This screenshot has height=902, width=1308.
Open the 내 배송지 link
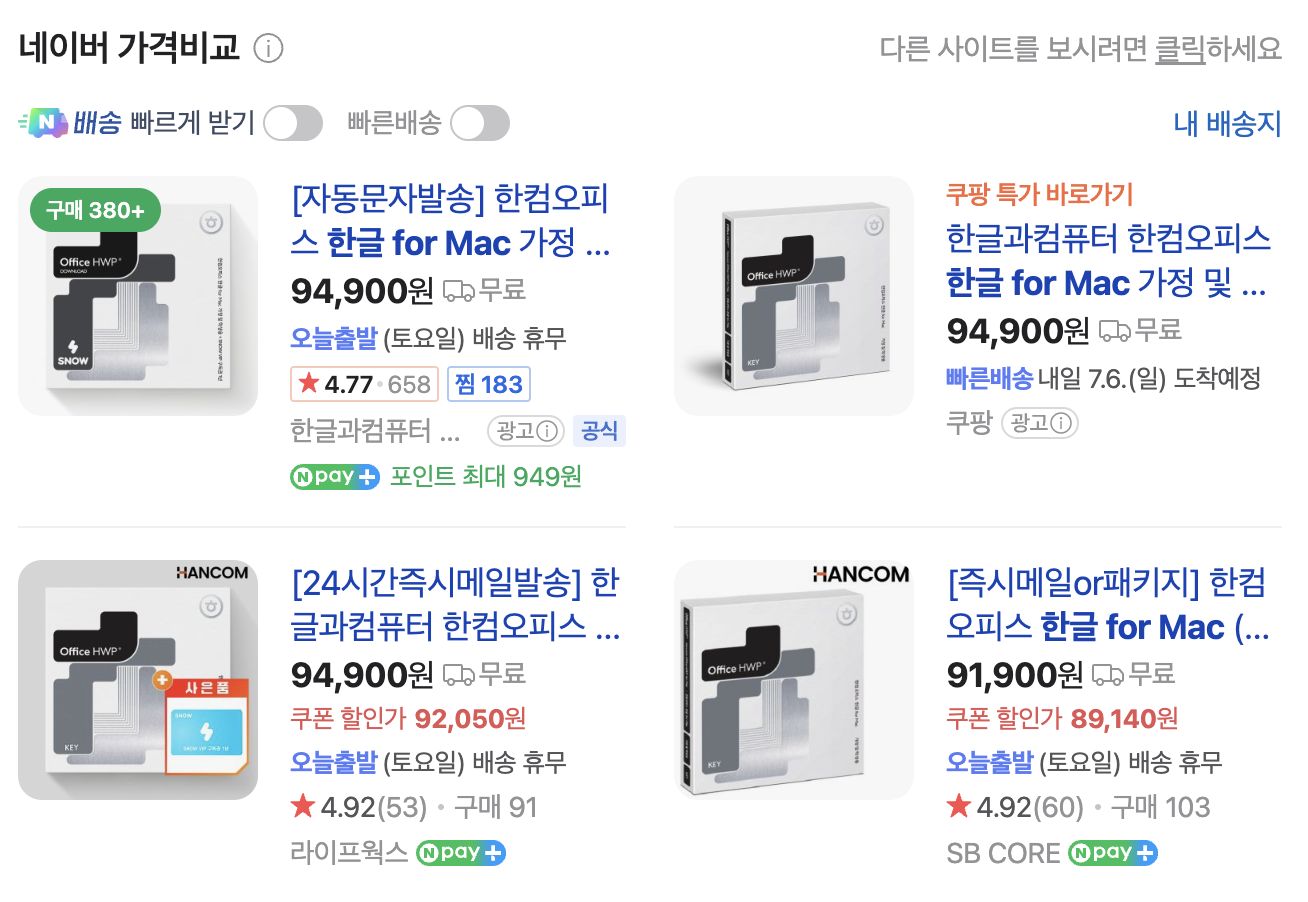(x=1226, y=123)
